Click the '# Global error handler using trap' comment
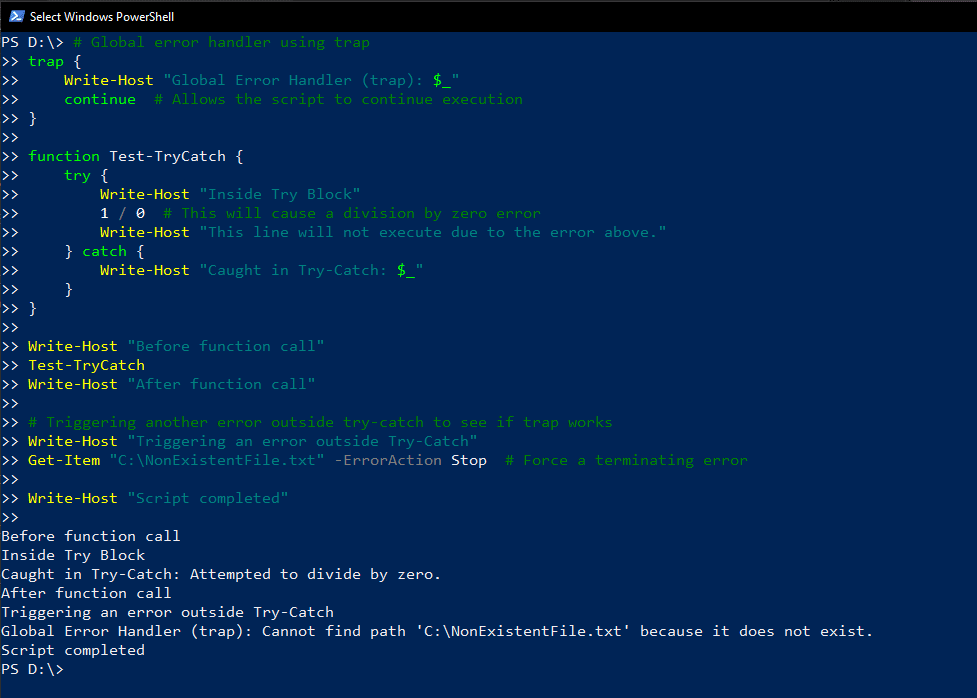 pyautogui.click(x=221, y=42)
